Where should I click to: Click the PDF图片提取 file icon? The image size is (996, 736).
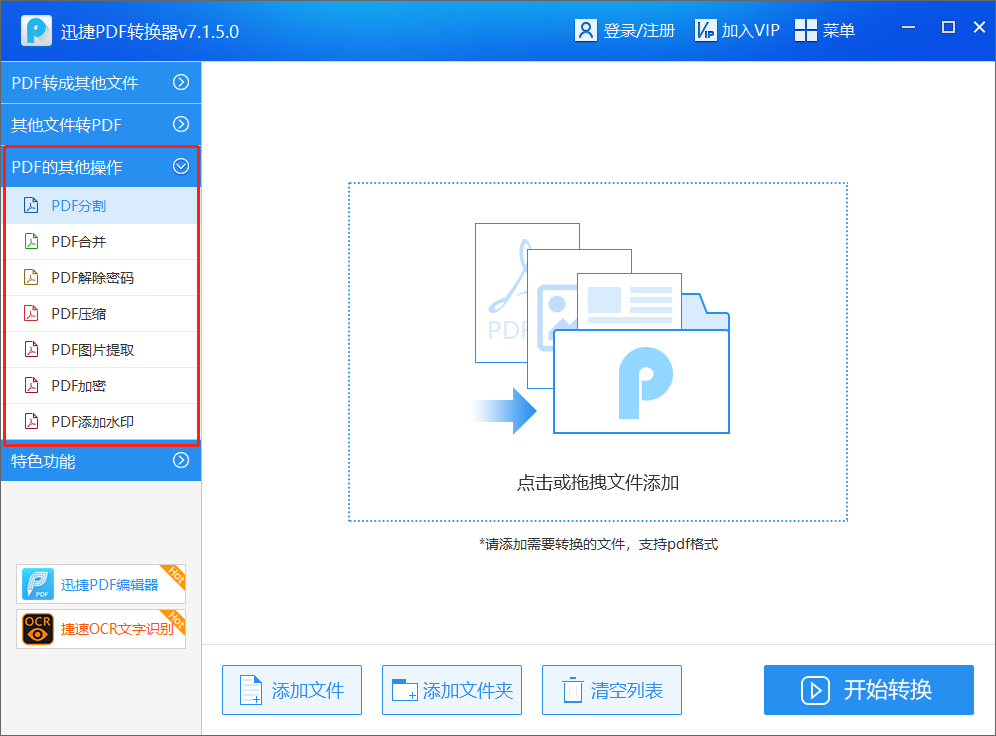(30, 349)
